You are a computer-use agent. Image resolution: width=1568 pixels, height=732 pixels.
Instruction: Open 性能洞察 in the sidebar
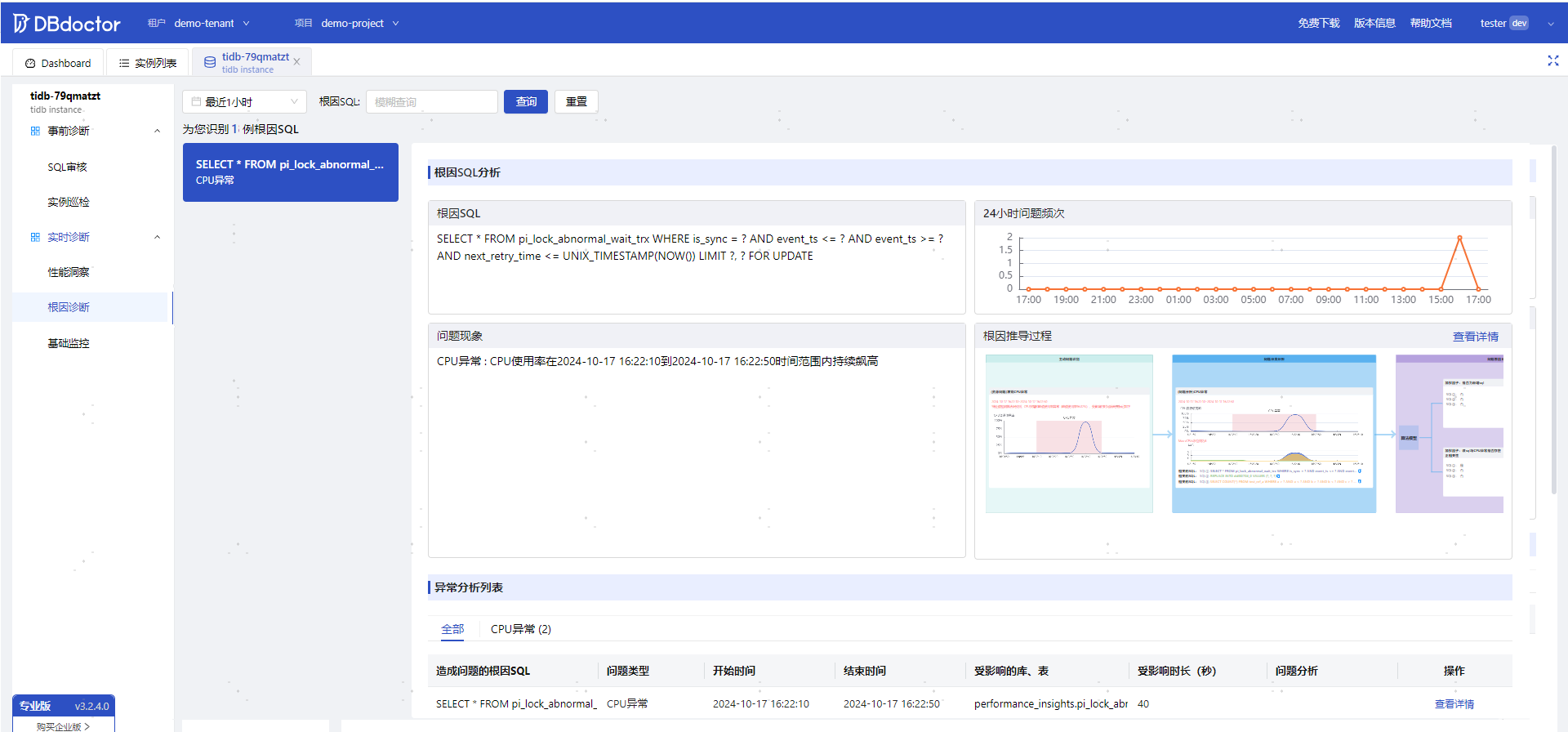coord(69,272)
